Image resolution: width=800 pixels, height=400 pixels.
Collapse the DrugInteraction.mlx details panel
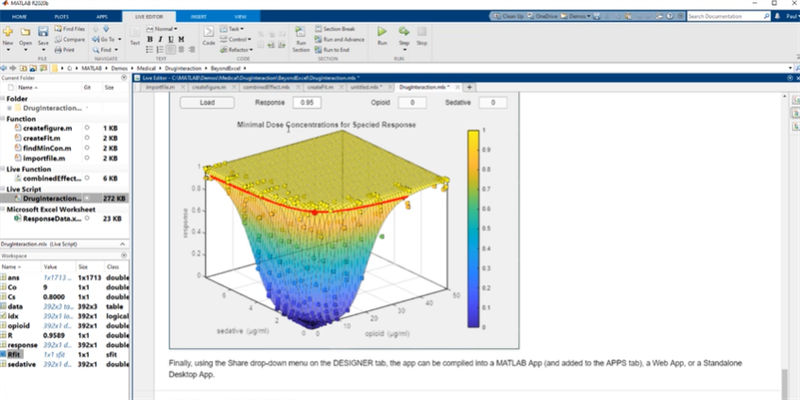pos(122,244)
